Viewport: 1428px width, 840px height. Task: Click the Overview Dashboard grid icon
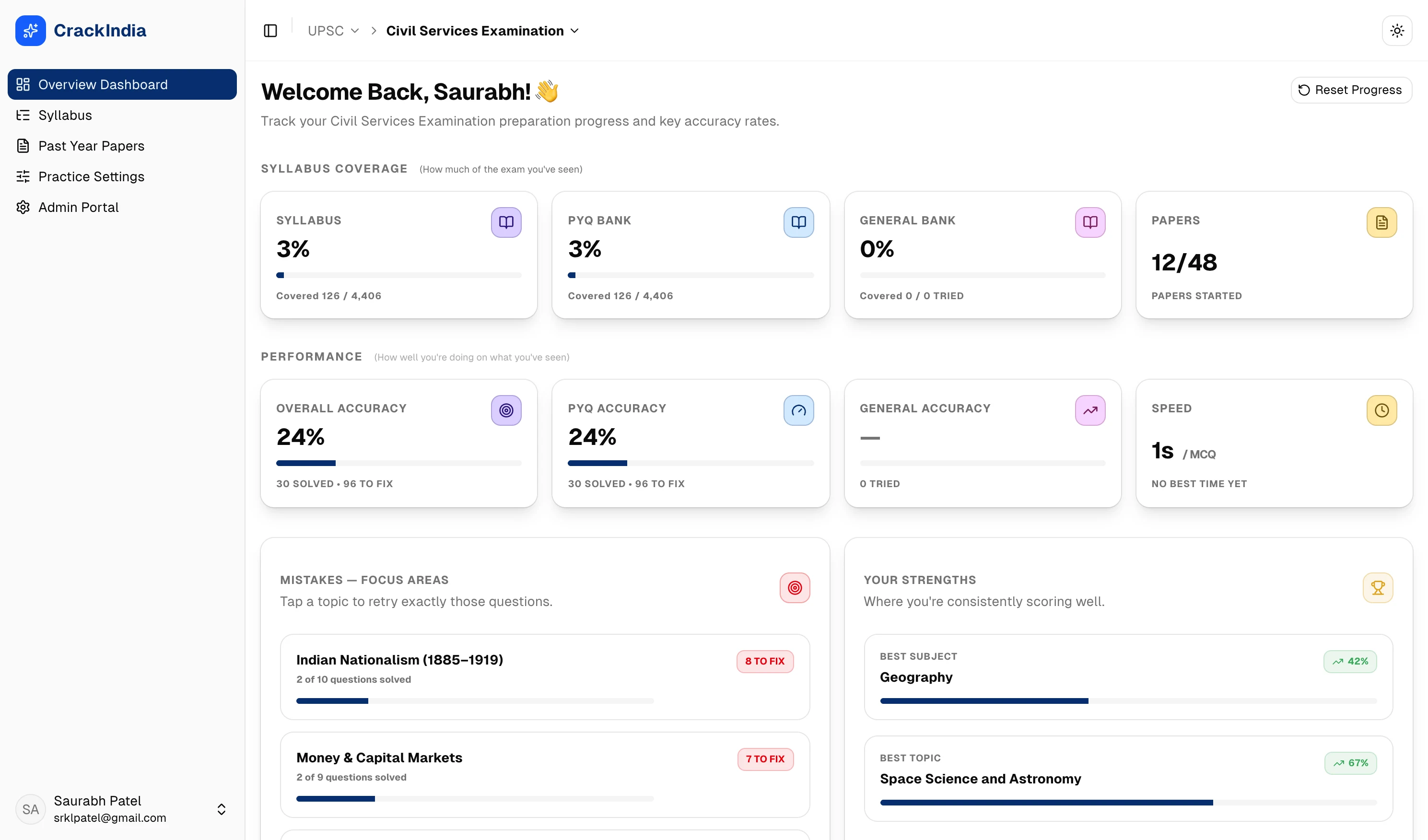click(23, 84)
